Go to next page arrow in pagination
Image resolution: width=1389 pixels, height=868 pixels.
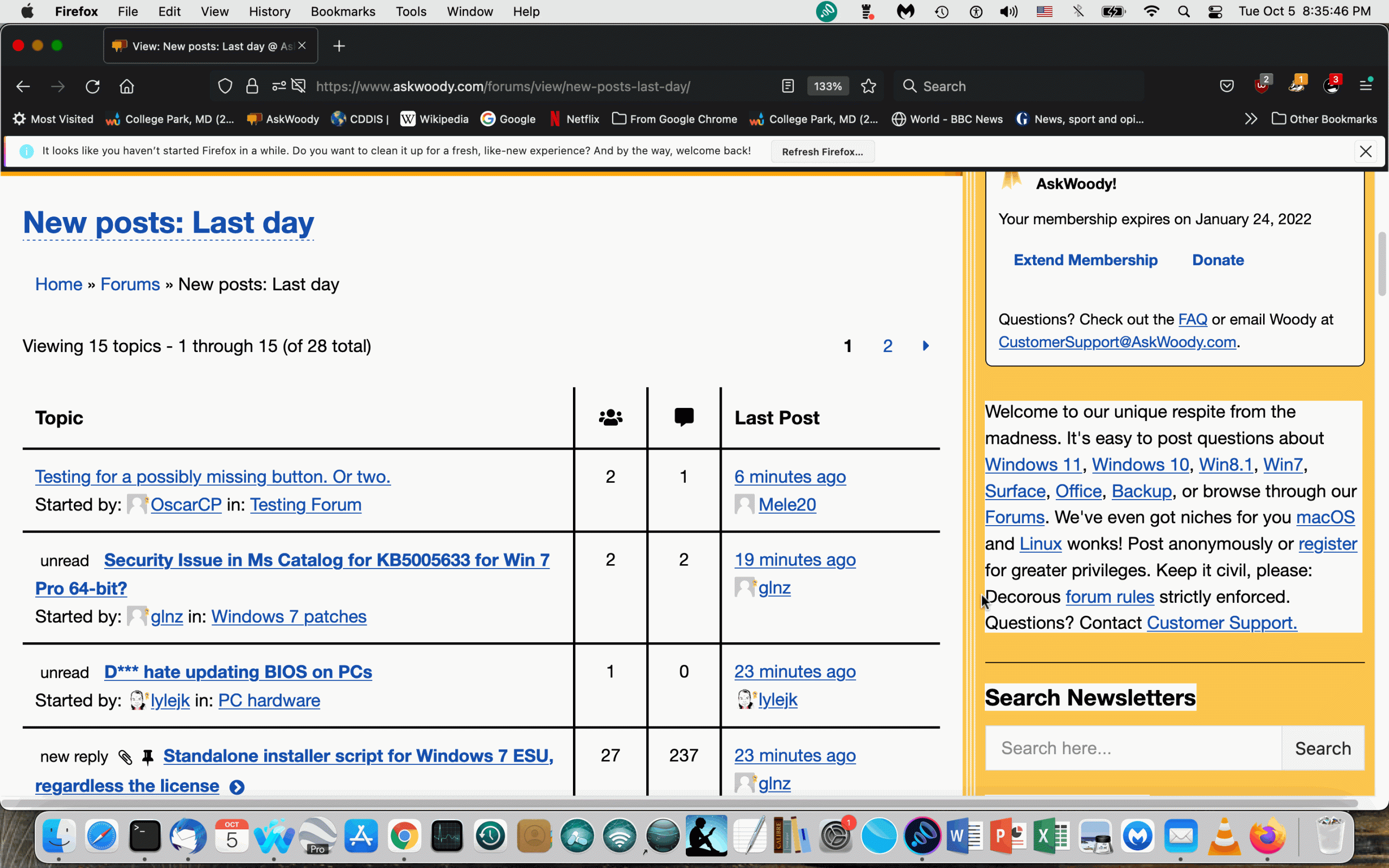925,346
